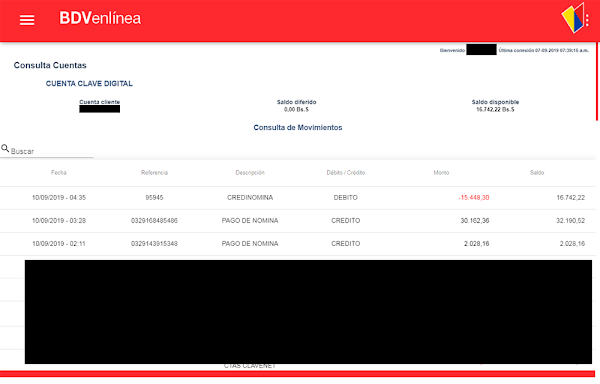
Task: Click CREDITO in the 02:11 row
Action: pos(346,244)
